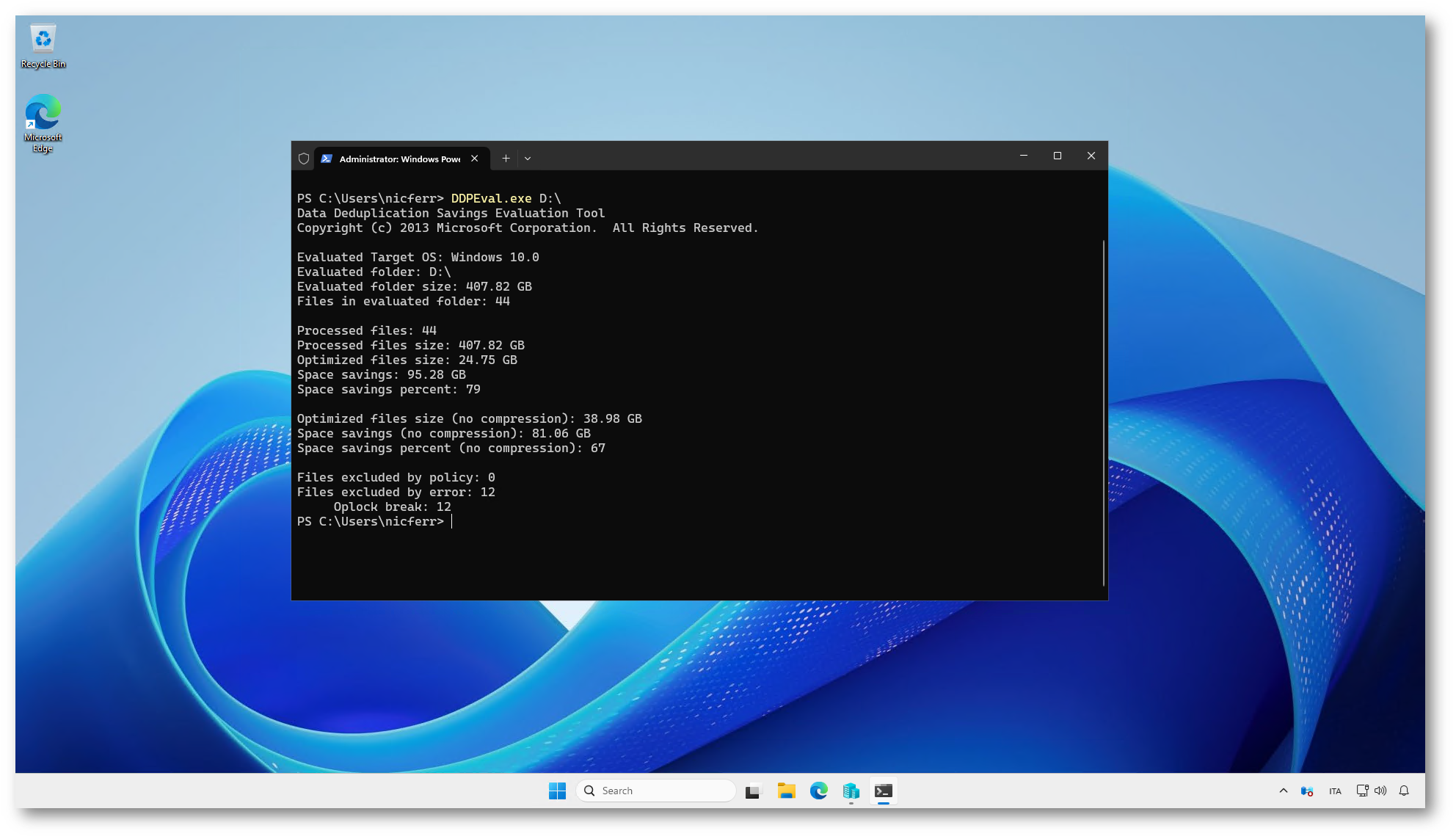Image resolution: width=1456 pixels, height=839 pixels.
Task: Click 'Evaluated Target OS: Windows 10.0' line
Action: tap(418, 257)
